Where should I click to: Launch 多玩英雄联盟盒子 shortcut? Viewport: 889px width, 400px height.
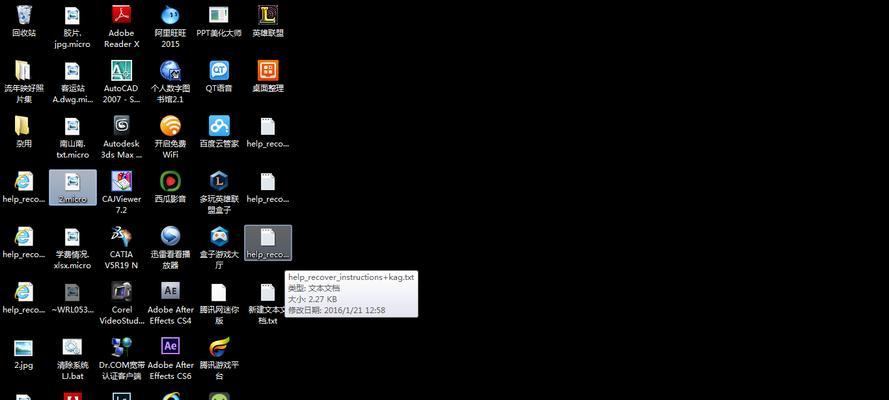click(x=219, y=193)
